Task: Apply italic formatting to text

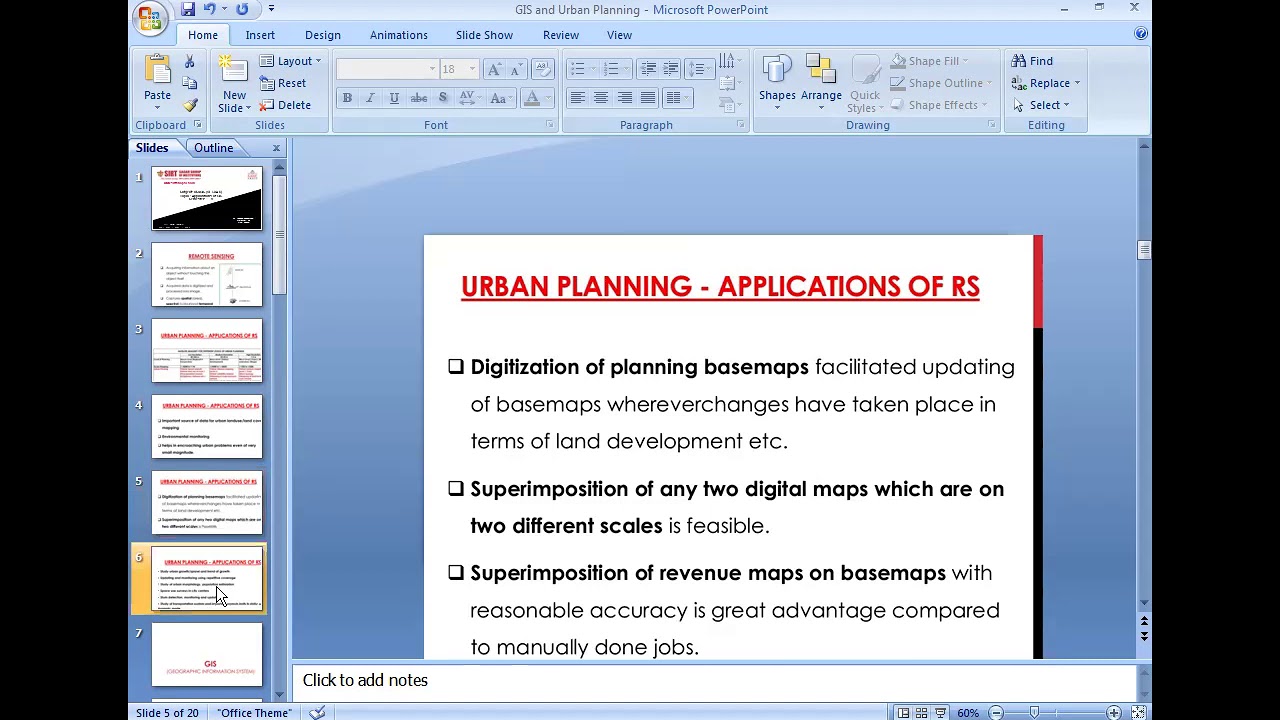Action: (370, 97)
